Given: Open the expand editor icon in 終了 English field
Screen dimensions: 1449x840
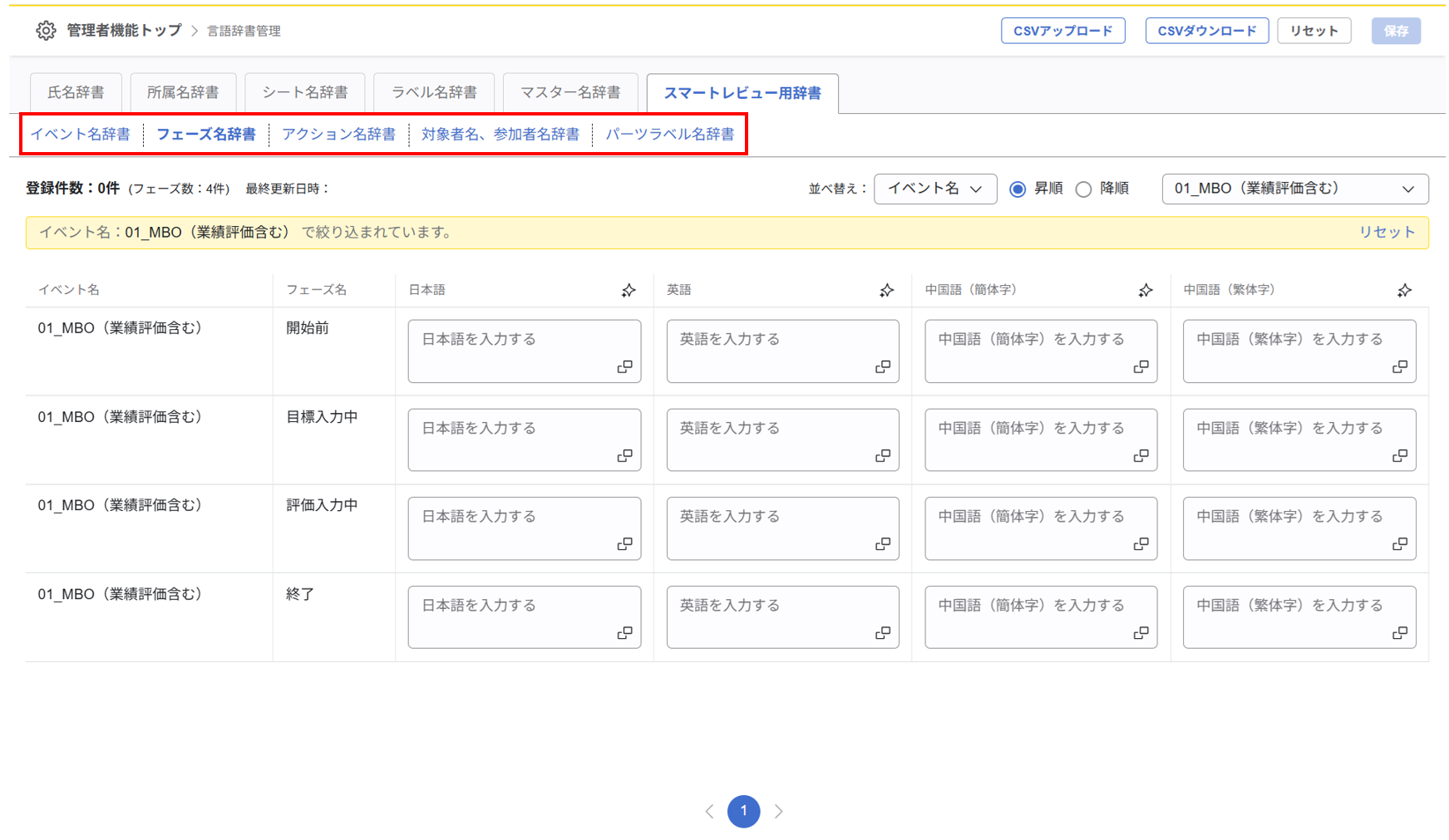Looking at the screenshot, I should [884, 634].
